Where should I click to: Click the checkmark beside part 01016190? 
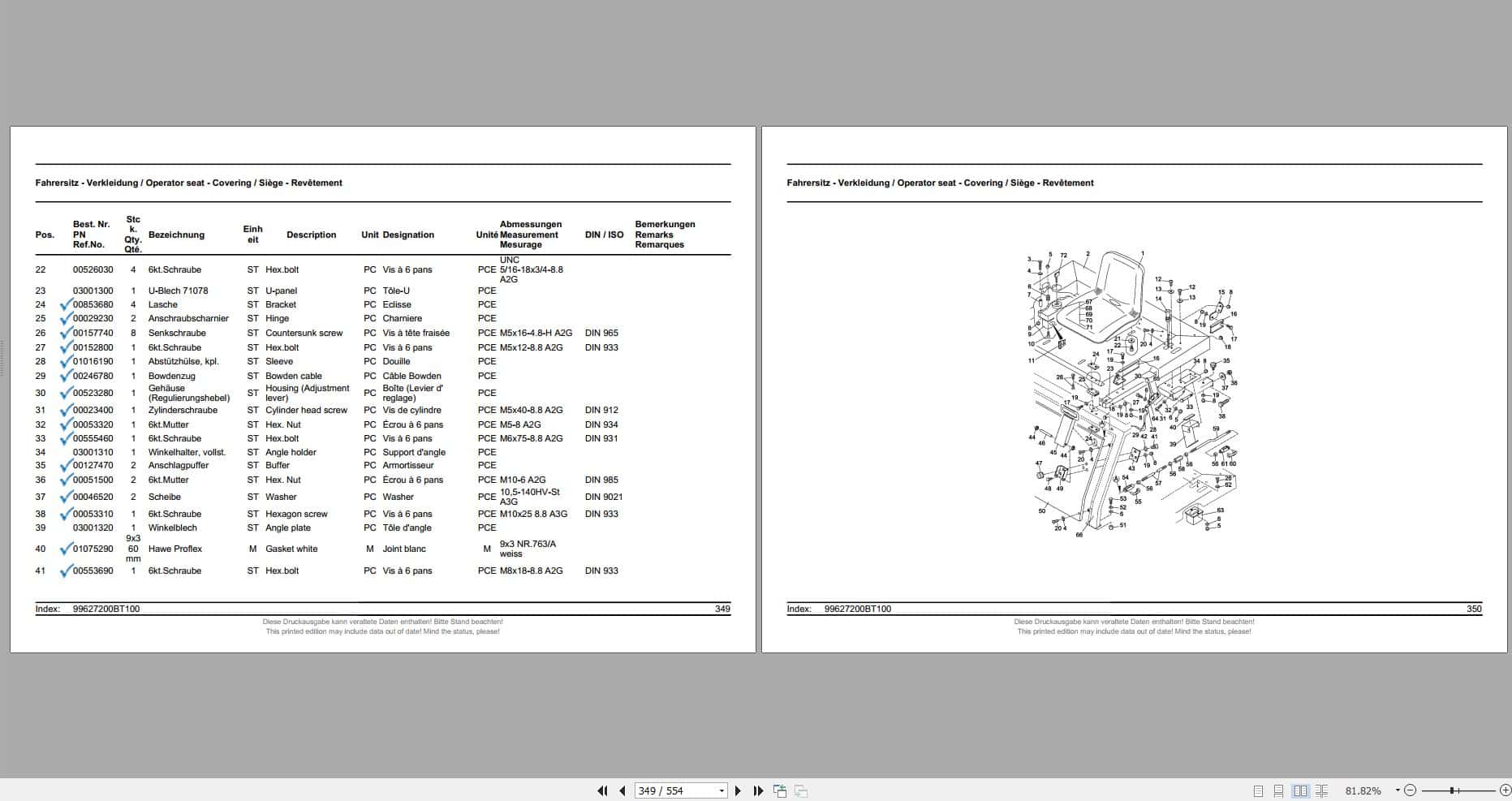(66, 361)
